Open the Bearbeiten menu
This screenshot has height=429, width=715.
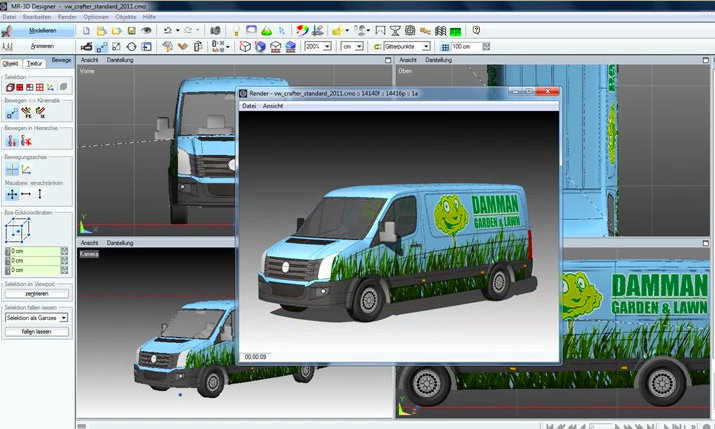coord(37,17)
